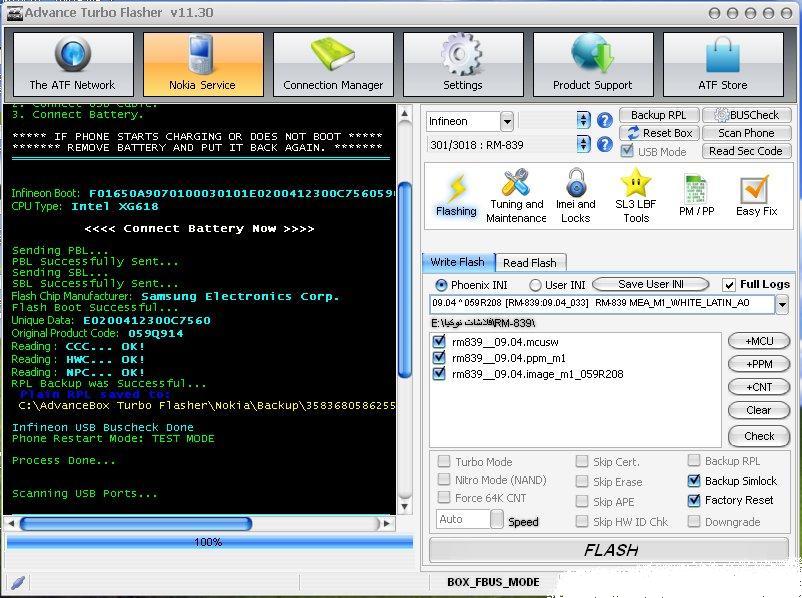Open SL3 LBF Tools star
This screenshot has width=802, height=598.
click(636, 196)
